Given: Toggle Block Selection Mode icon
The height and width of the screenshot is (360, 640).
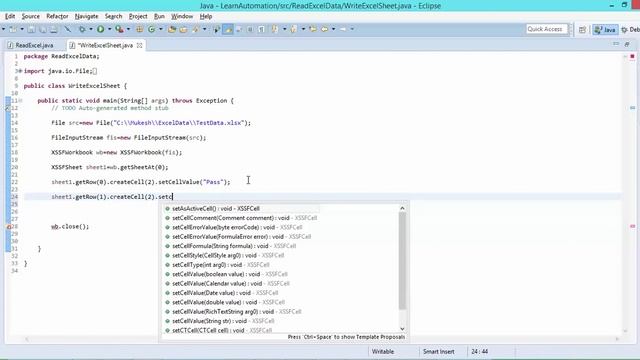Looking at the screenshot, I should tap(250, 29).
